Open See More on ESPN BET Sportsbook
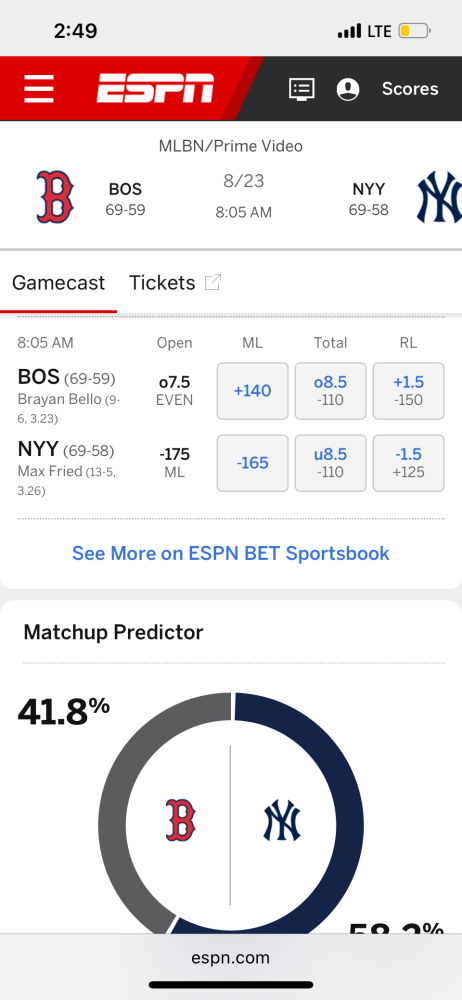Viewport: 462px width, 1000px height. pos(230,553)
